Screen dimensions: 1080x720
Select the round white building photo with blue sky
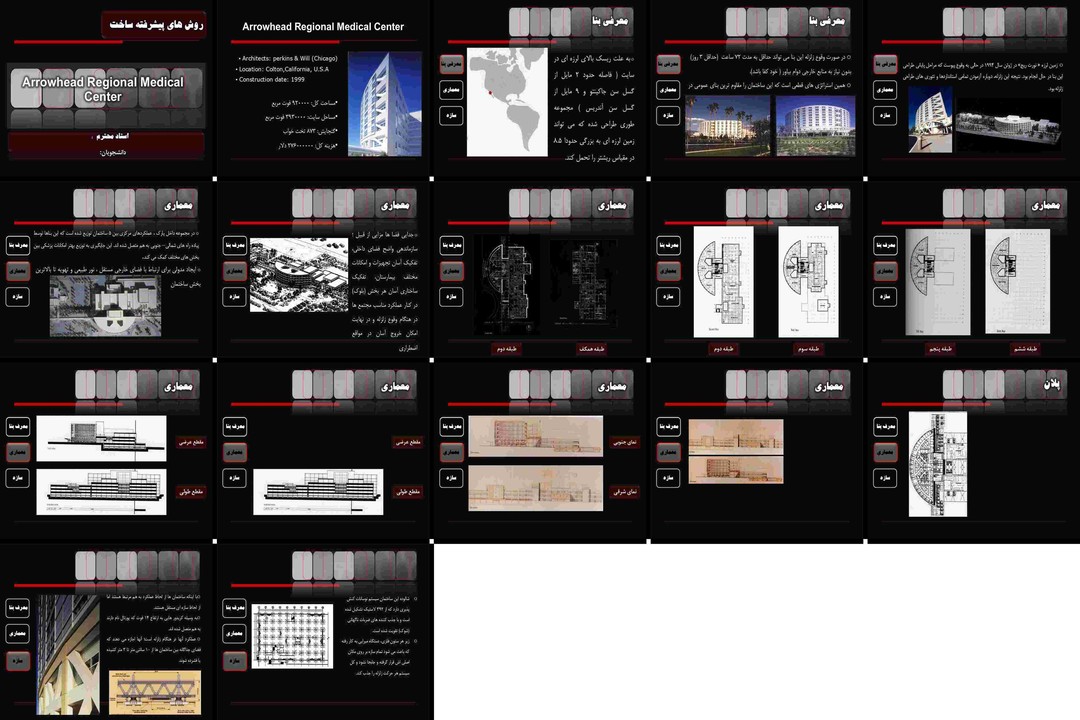point(816,125)
